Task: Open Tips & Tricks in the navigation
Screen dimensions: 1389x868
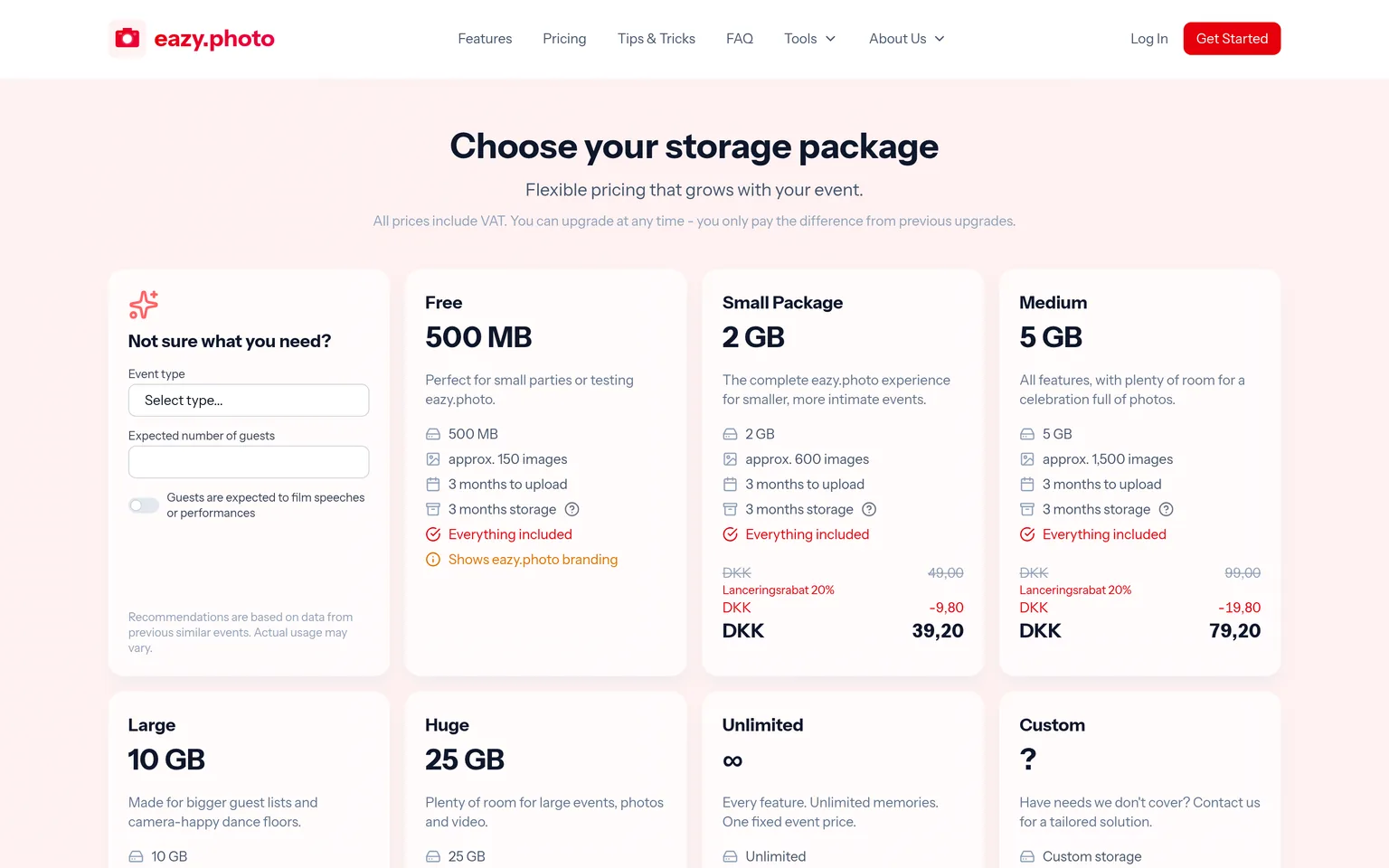Action: point(657,39)
